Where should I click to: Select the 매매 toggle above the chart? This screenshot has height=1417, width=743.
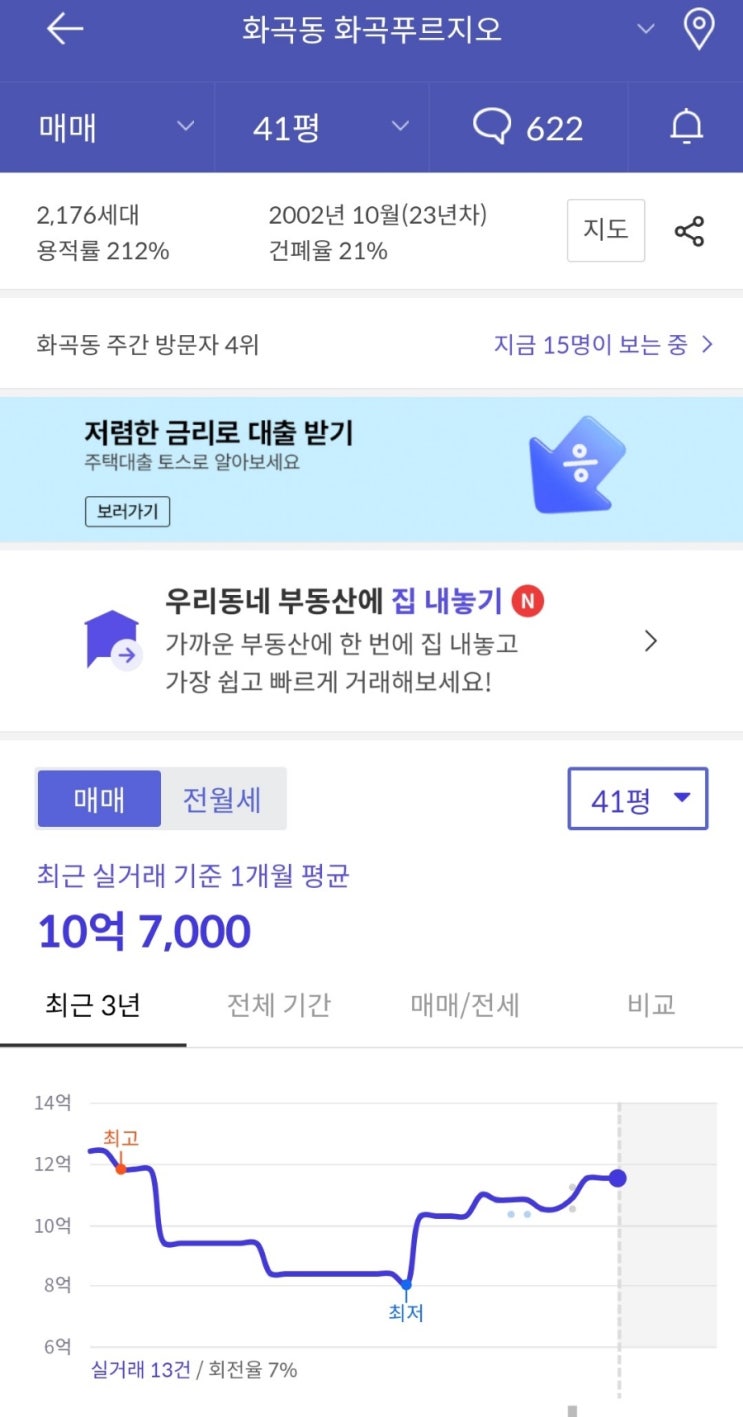(99, 799)
